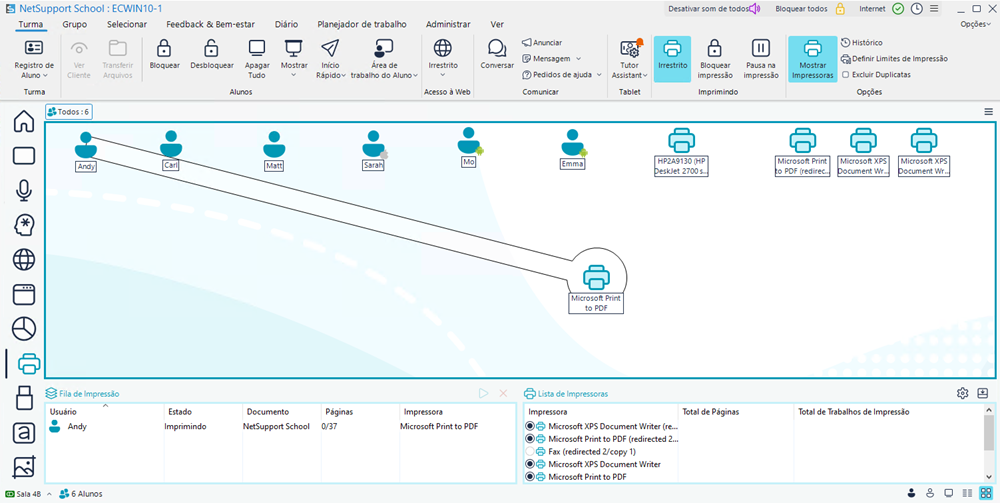Open the image sidebar icon
The width and height of the screenshot is (1000, 503).
point(24,467)
